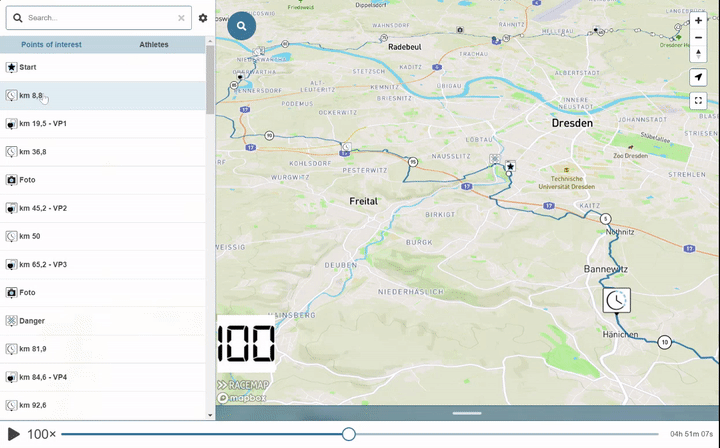The image size is (720, 448).
Task: Open settings with the gear icon
Action: [x=203, y=18]
